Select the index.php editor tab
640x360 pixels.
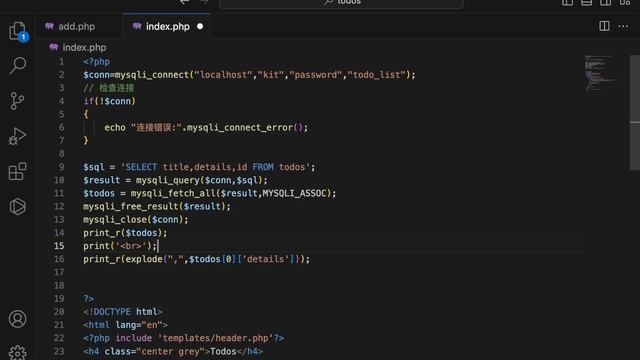tap(167, 27)
